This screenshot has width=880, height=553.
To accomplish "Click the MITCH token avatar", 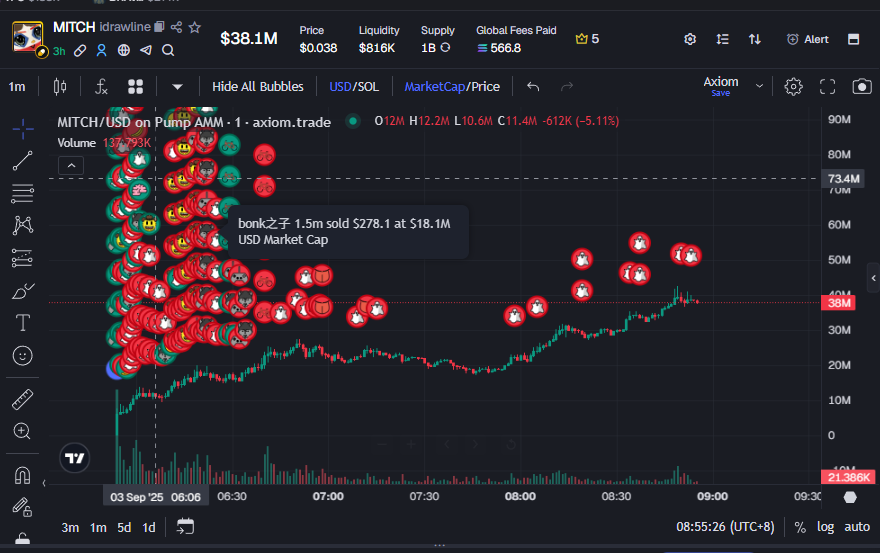I will (x=28, y=38).
